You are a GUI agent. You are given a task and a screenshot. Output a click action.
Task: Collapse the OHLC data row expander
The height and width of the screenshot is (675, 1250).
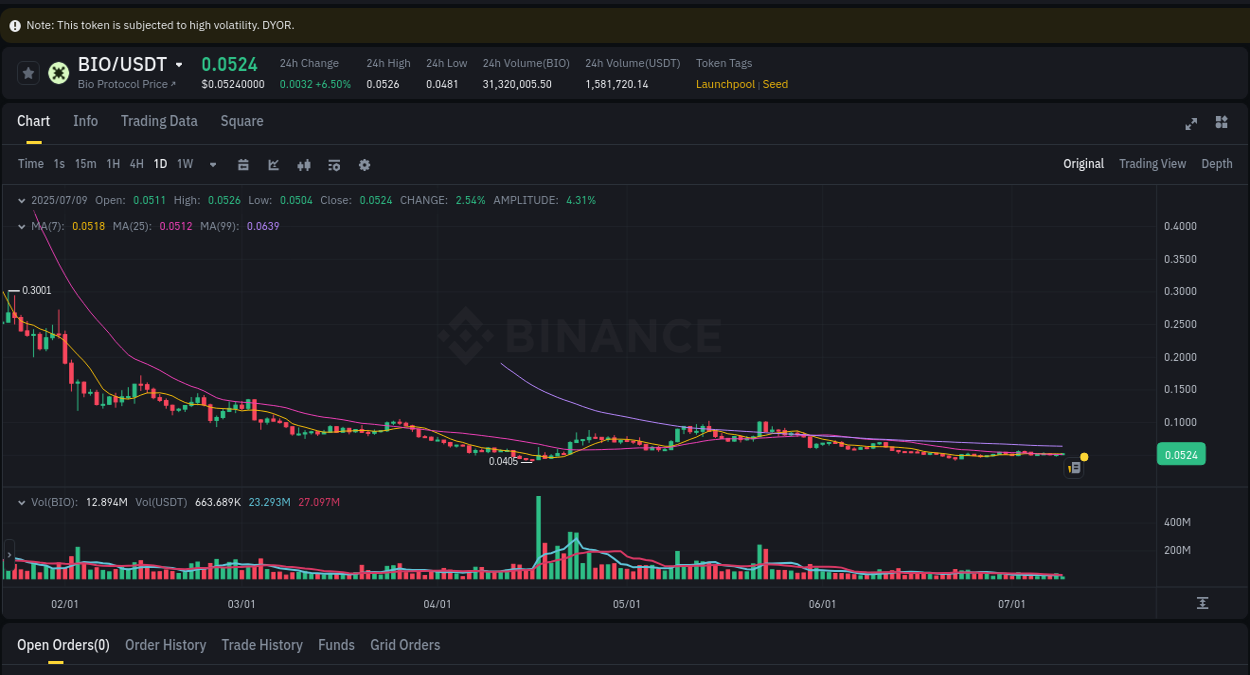coord(20,200)
